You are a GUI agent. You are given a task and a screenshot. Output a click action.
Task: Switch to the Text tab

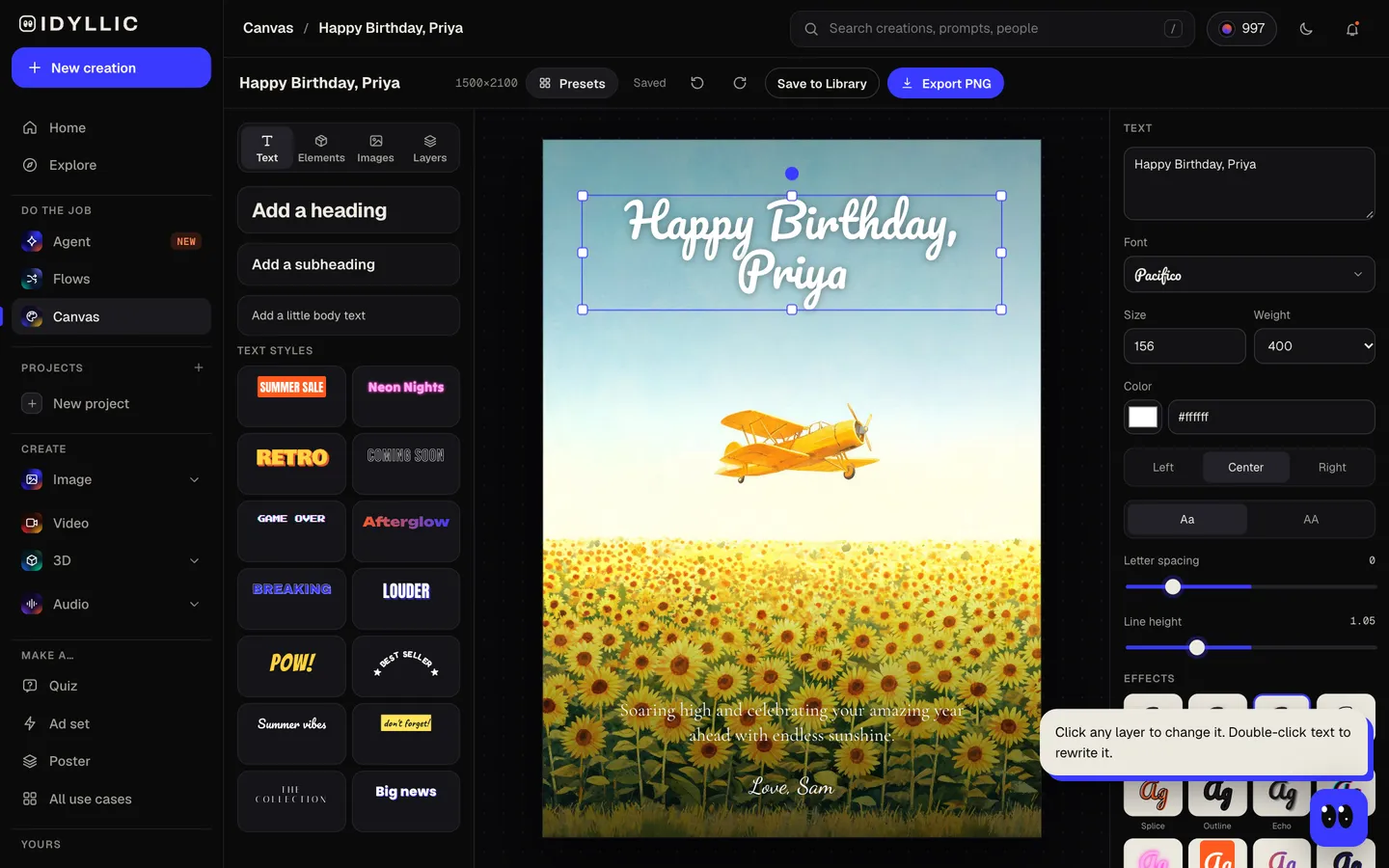pyautogui.click(x=267, y=148)
